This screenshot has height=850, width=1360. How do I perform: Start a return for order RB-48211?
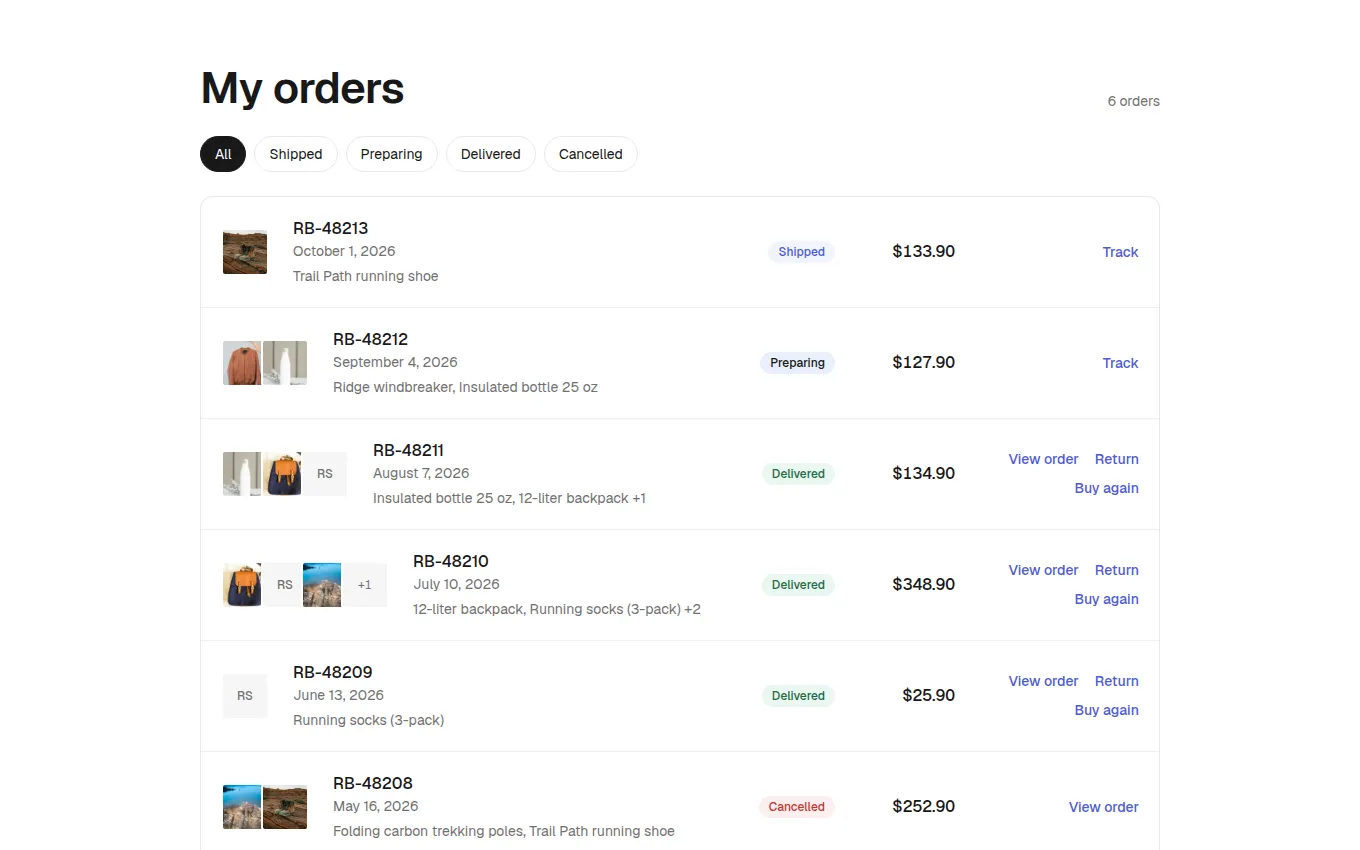point(1116,459)
